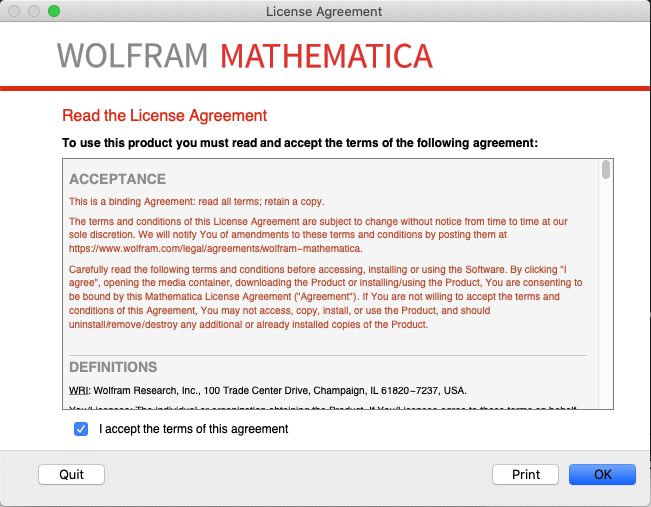The height and width of the screenshot is (507, 651).
Task: Click the green zoom window button
Action: (x=54, y=11)
